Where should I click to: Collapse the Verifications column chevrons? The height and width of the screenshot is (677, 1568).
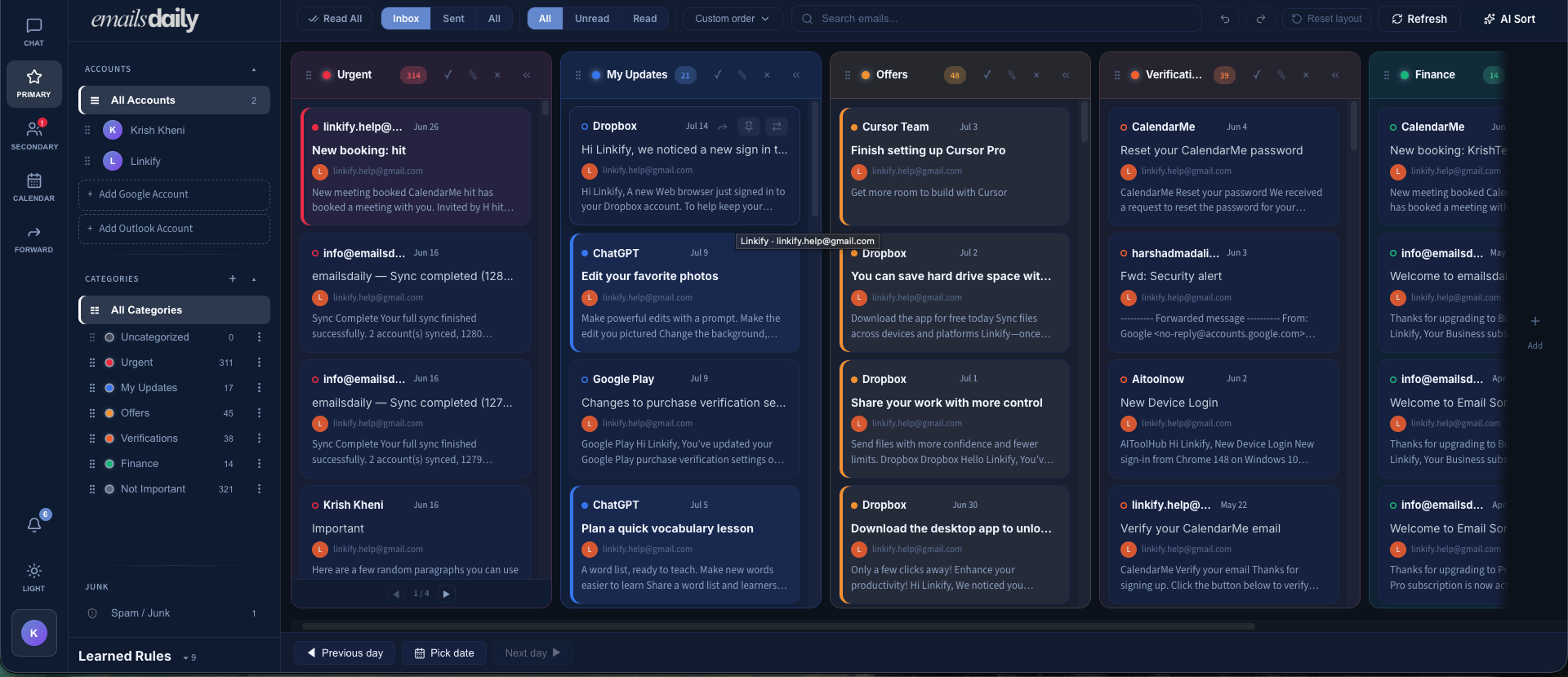pos(1335,75)
